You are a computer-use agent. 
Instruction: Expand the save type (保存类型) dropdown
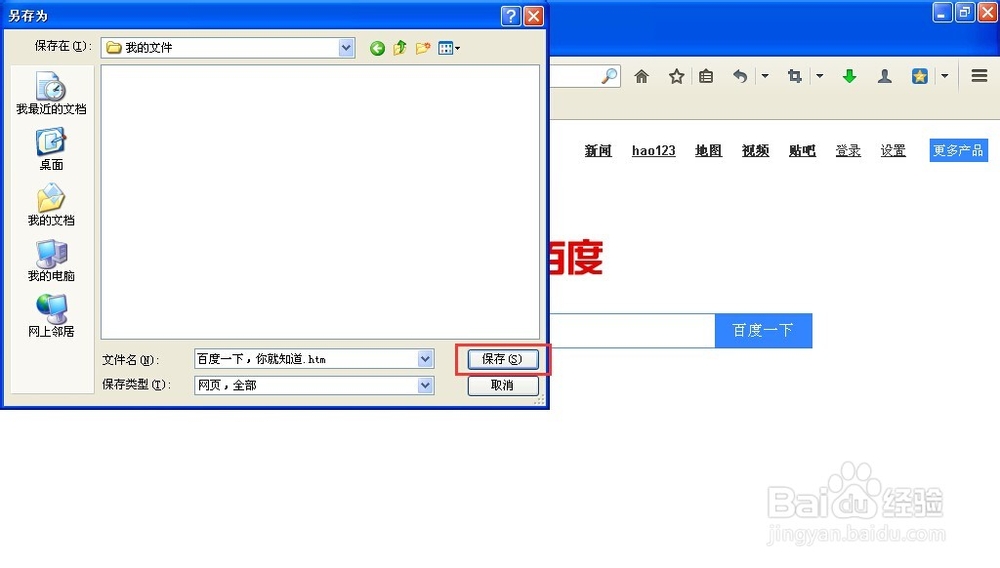(x=425, y=385)
